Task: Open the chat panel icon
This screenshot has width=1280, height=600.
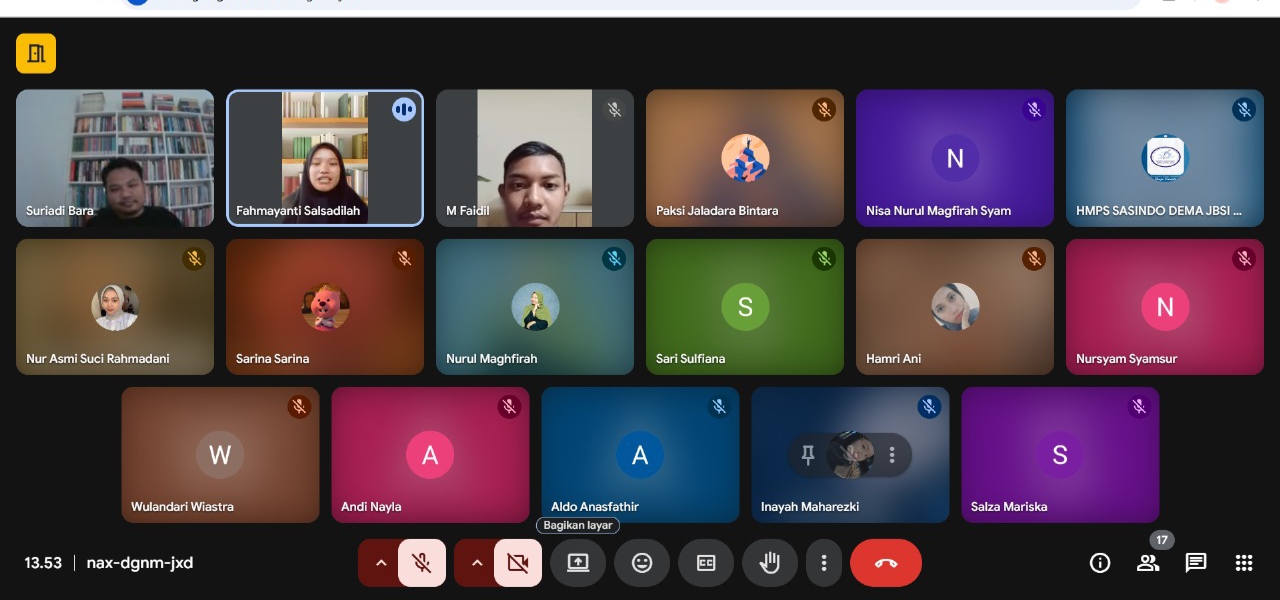Action: 1196,563
